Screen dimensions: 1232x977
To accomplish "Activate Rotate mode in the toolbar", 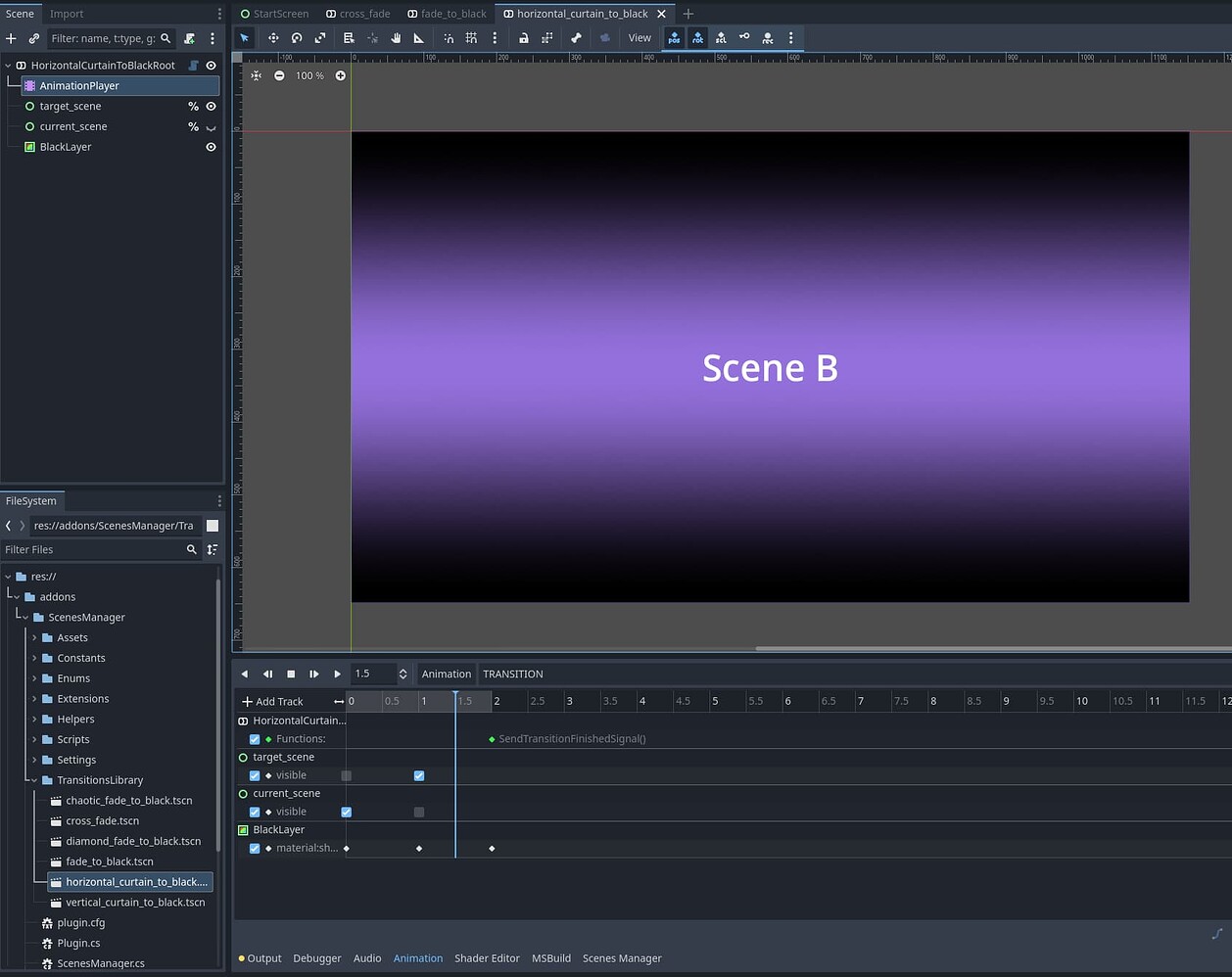I will [297, 37].
